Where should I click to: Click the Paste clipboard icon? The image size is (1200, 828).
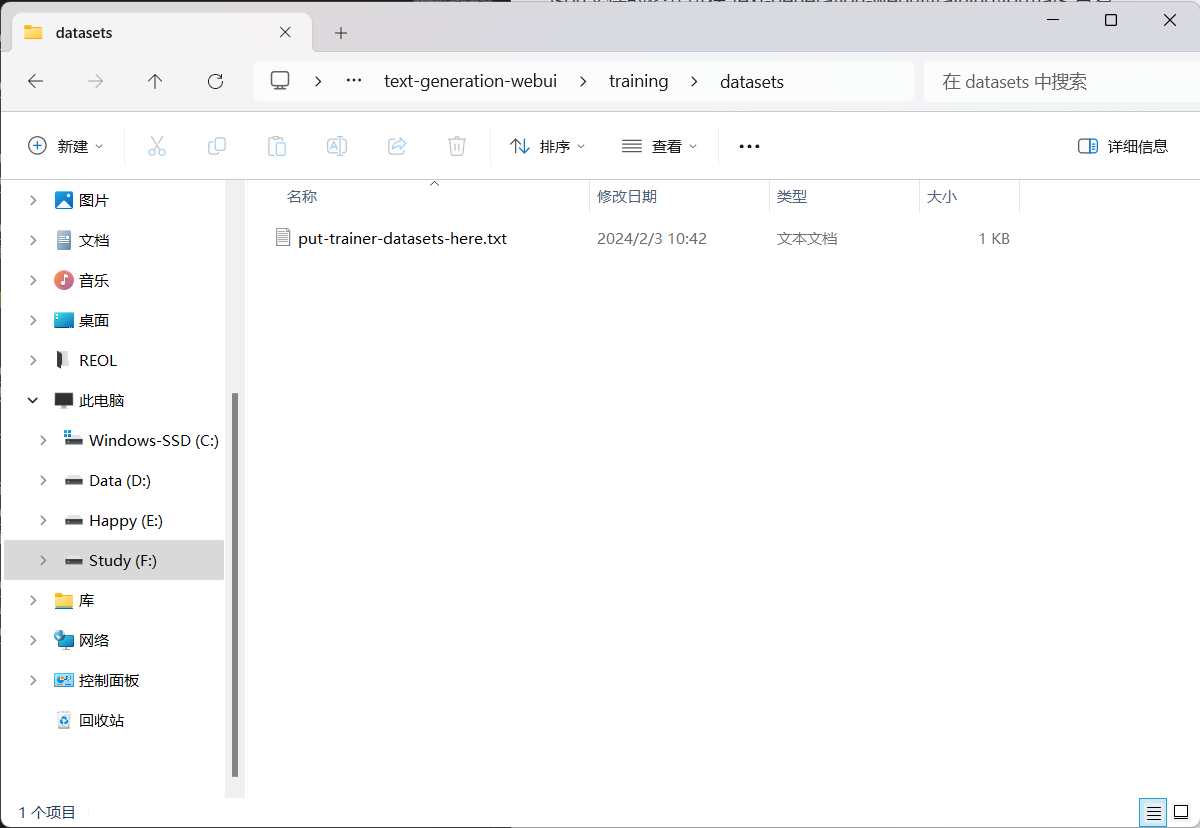[x=277, y=146]
